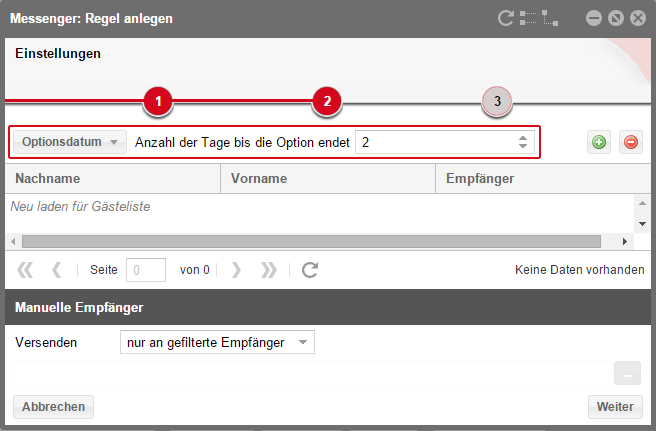Select wizard step 1
The image size is (656, 431).
click(x=158, y=101)
